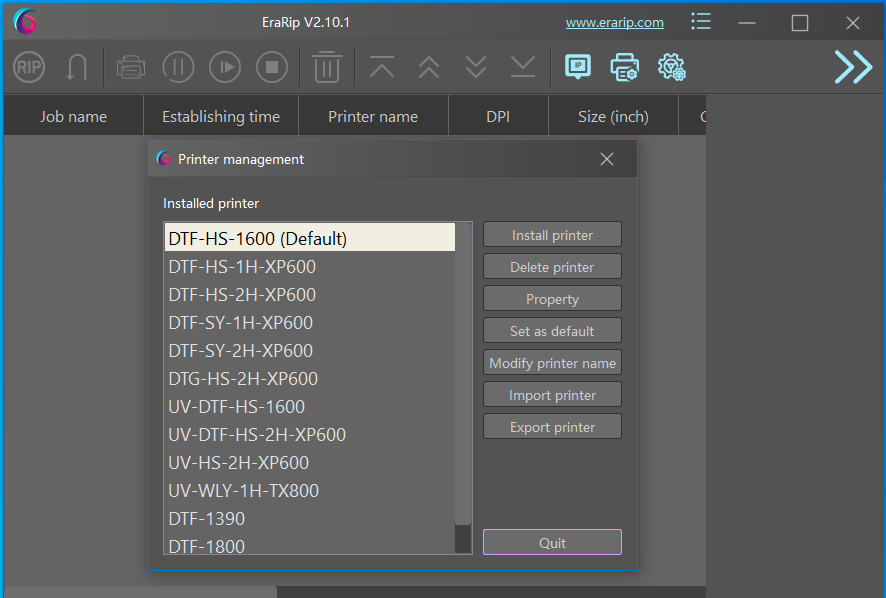Viewport: 886px width, 598px height.
Task: Click the Quit button
Action: click(552, 543)
